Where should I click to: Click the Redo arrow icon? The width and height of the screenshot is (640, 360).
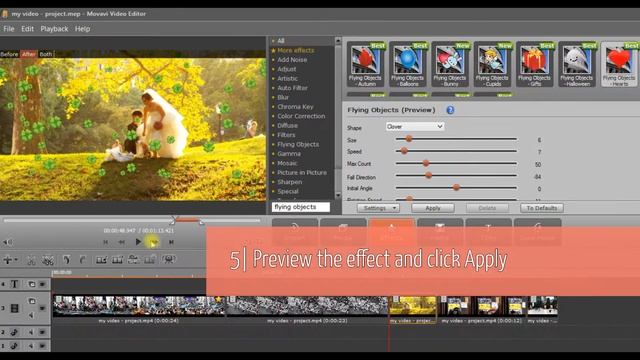pyautogui.click(x=82, y=260)
